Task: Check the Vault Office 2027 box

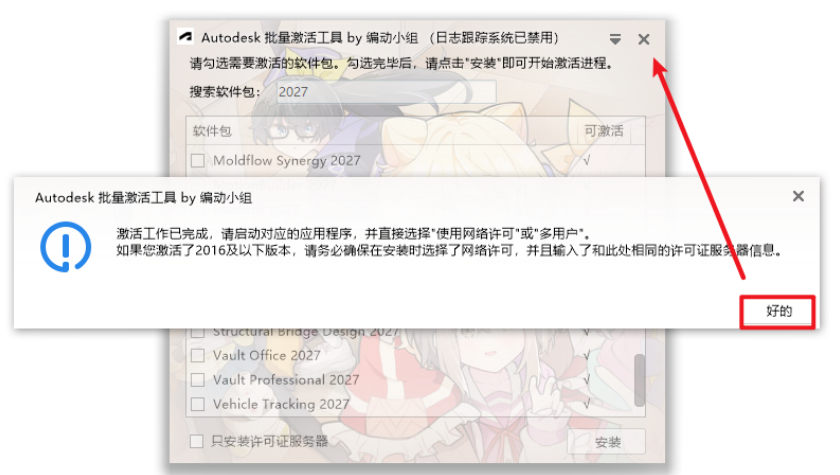Action: 198,355
